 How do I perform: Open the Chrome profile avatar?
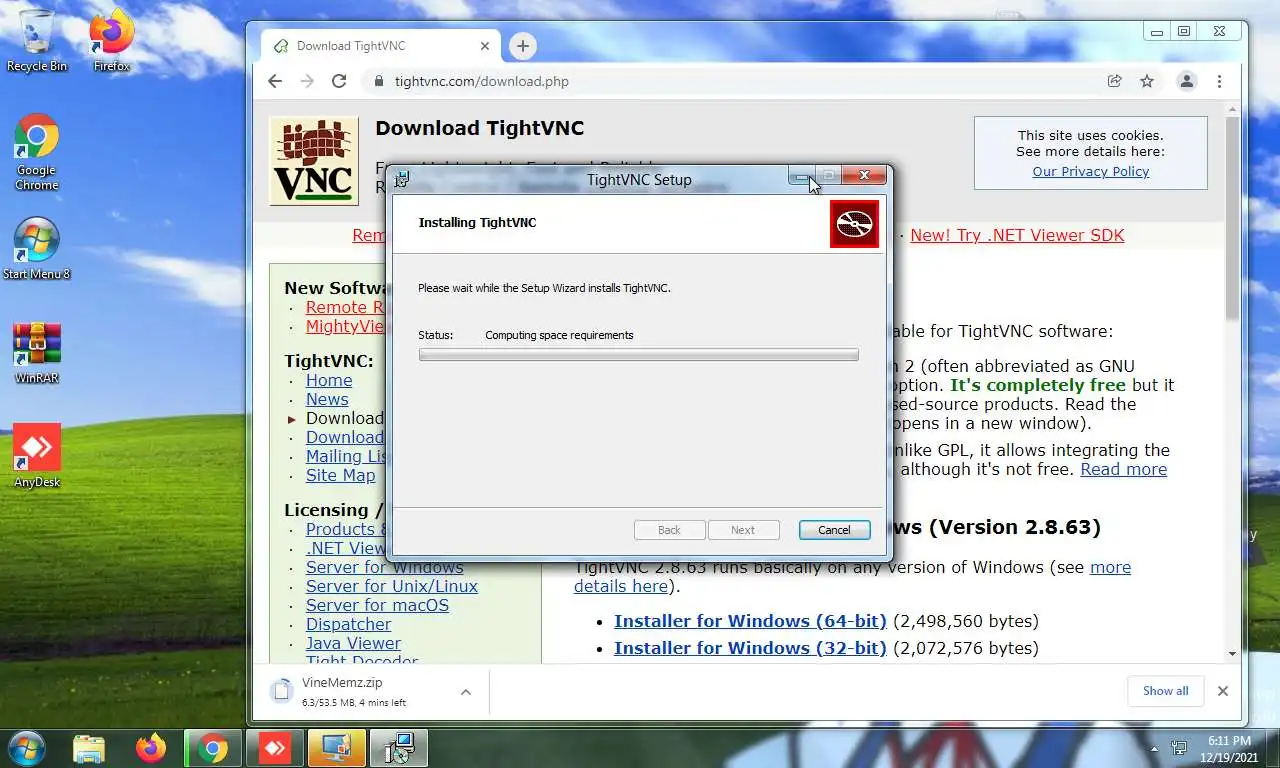click(x=1187, y=81)
